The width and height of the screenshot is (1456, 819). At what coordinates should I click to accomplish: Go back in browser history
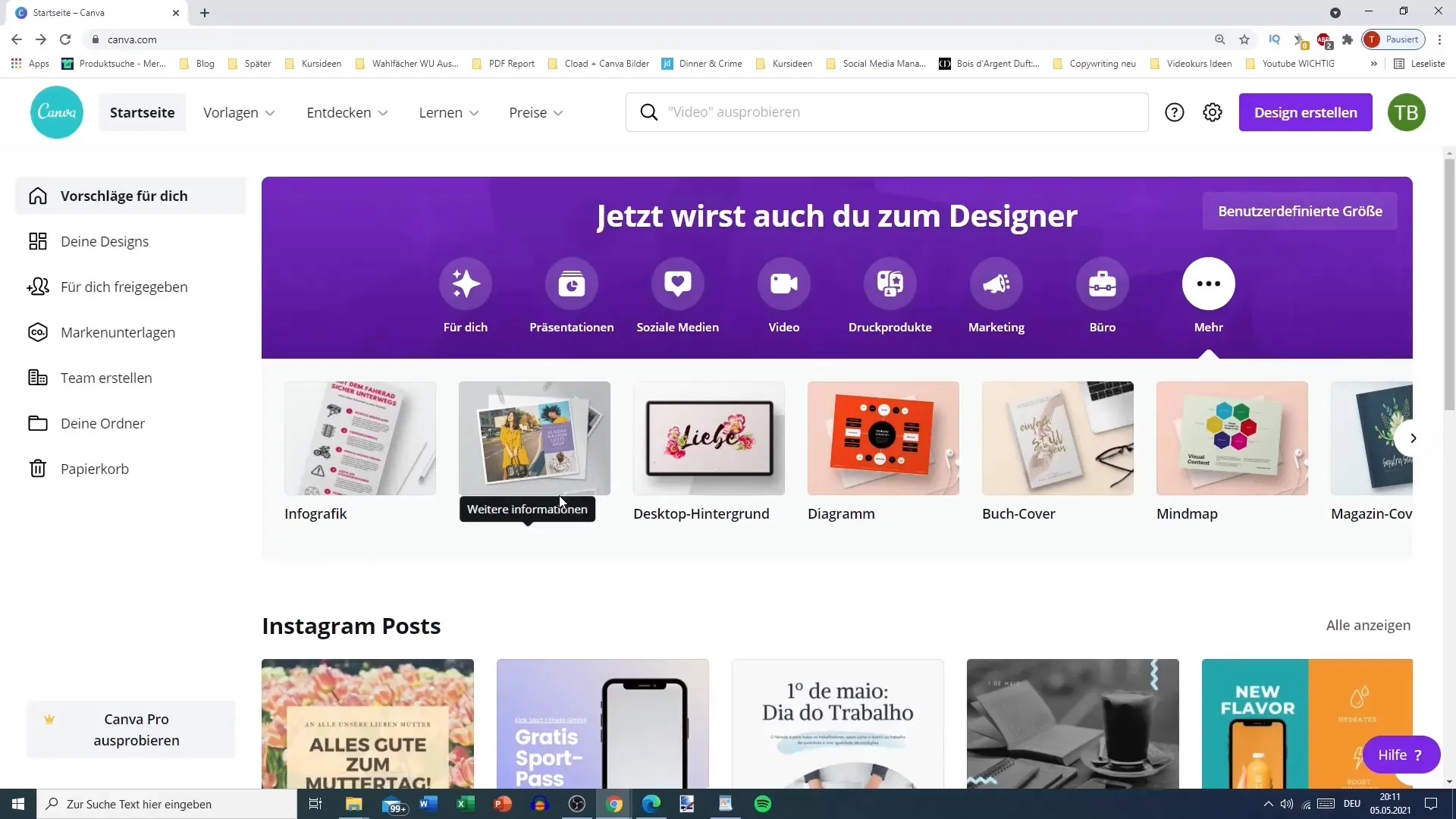click(x=17, y=39)
